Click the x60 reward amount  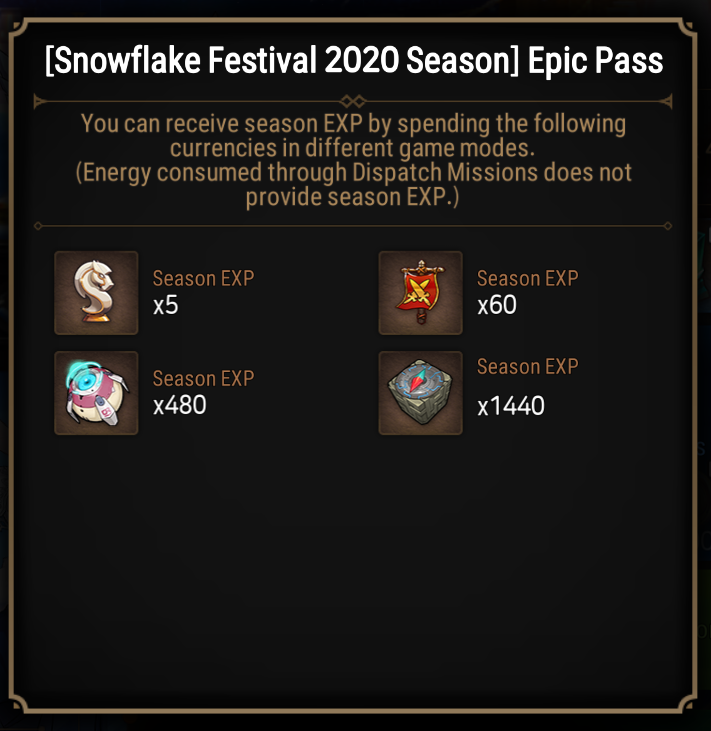click(x=497, y=305)
